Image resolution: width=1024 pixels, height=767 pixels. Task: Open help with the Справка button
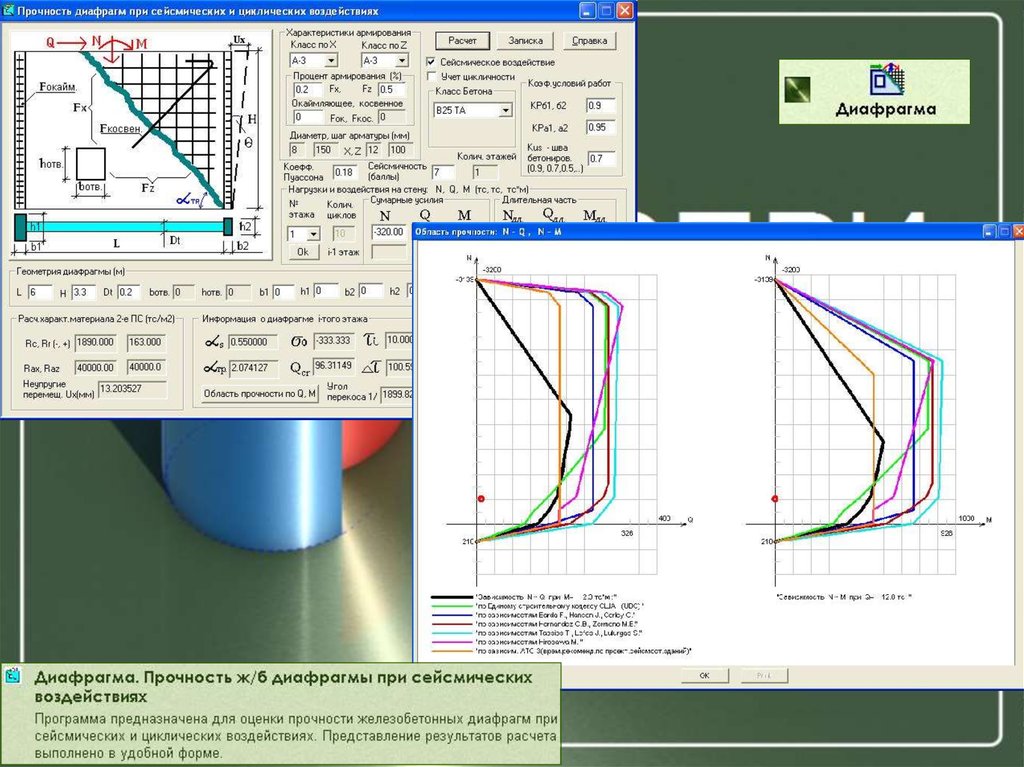click(x=590, y=41)
